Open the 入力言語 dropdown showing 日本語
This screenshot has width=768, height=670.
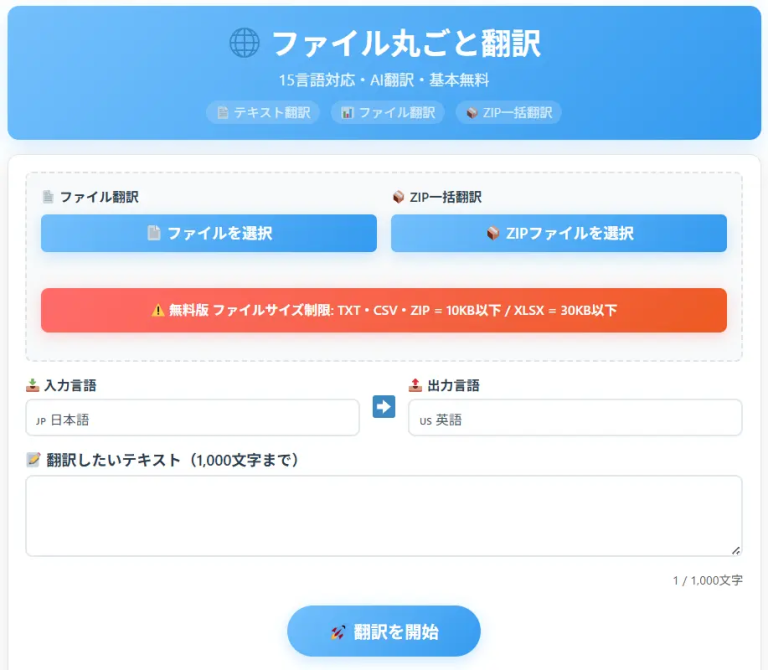pyautogui.click(x=192, y=418)
